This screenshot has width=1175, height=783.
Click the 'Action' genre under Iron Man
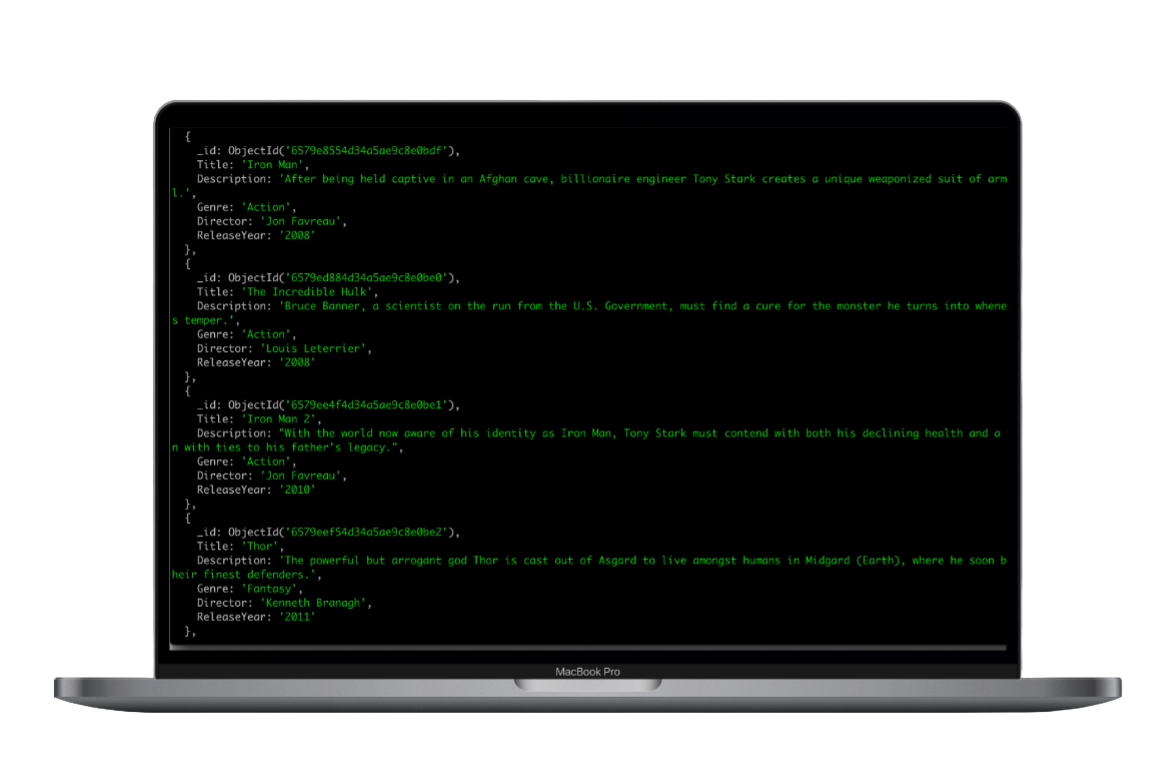[x=266, y=208]
